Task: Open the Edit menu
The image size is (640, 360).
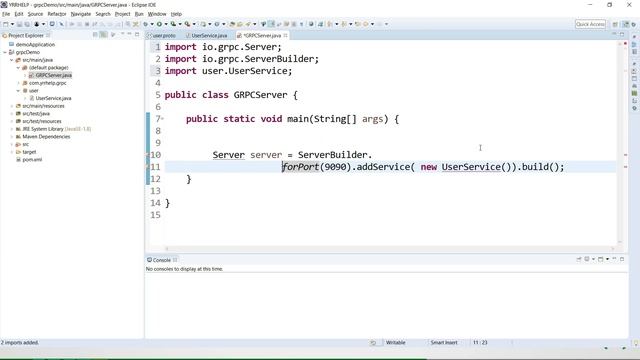Action: (x=19, y=14)
